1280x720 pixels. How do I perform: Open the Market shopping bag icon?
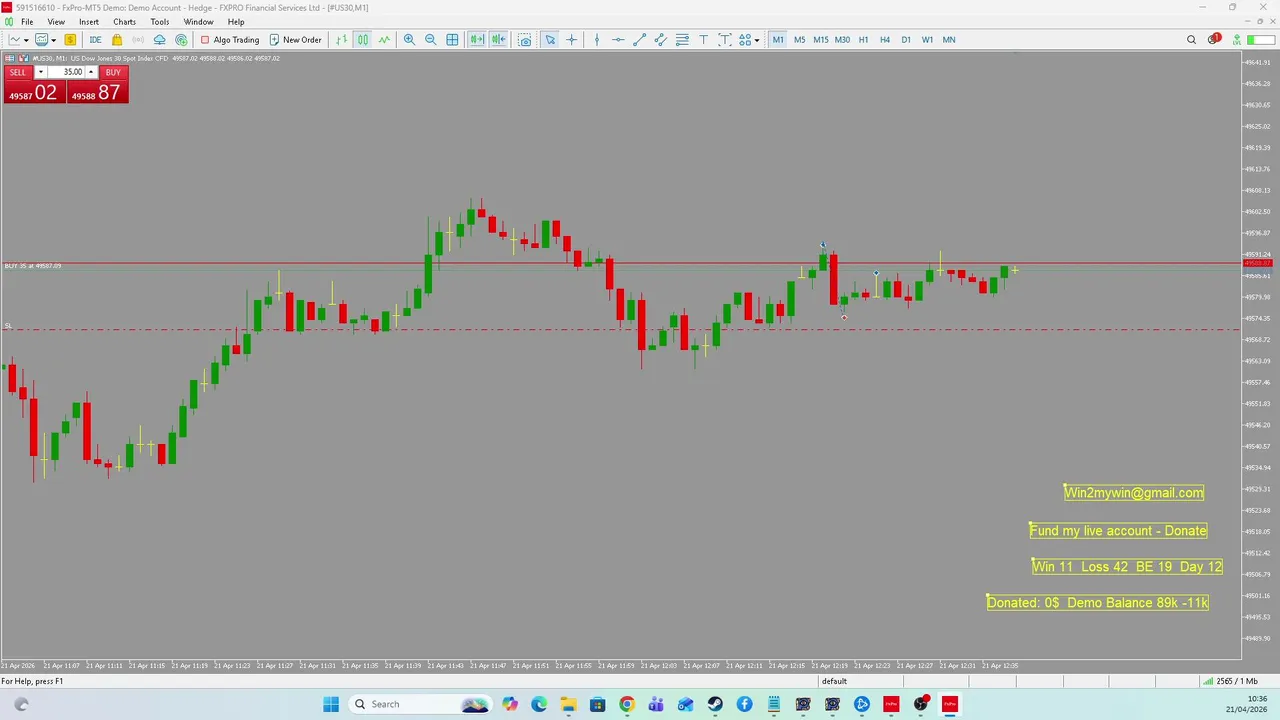[x=117, y=40]
